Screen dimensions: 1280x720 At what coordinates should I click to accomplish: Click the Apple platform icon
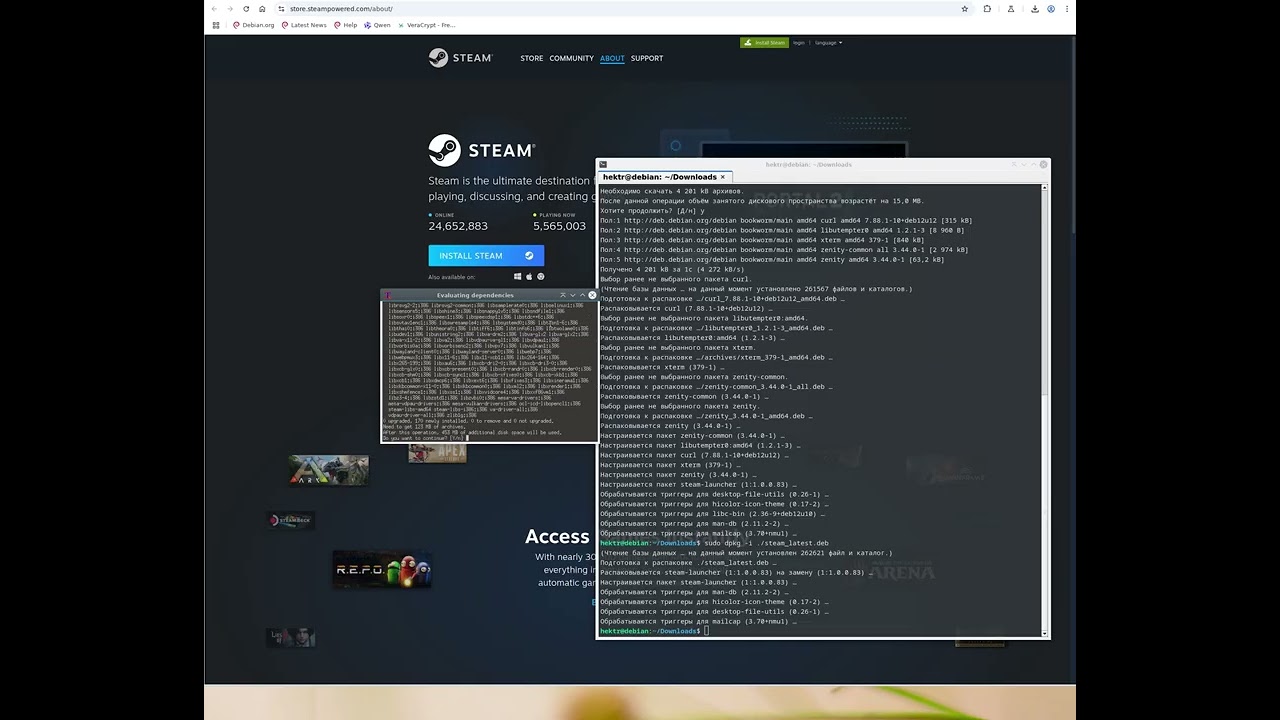[x=529, y=277]
